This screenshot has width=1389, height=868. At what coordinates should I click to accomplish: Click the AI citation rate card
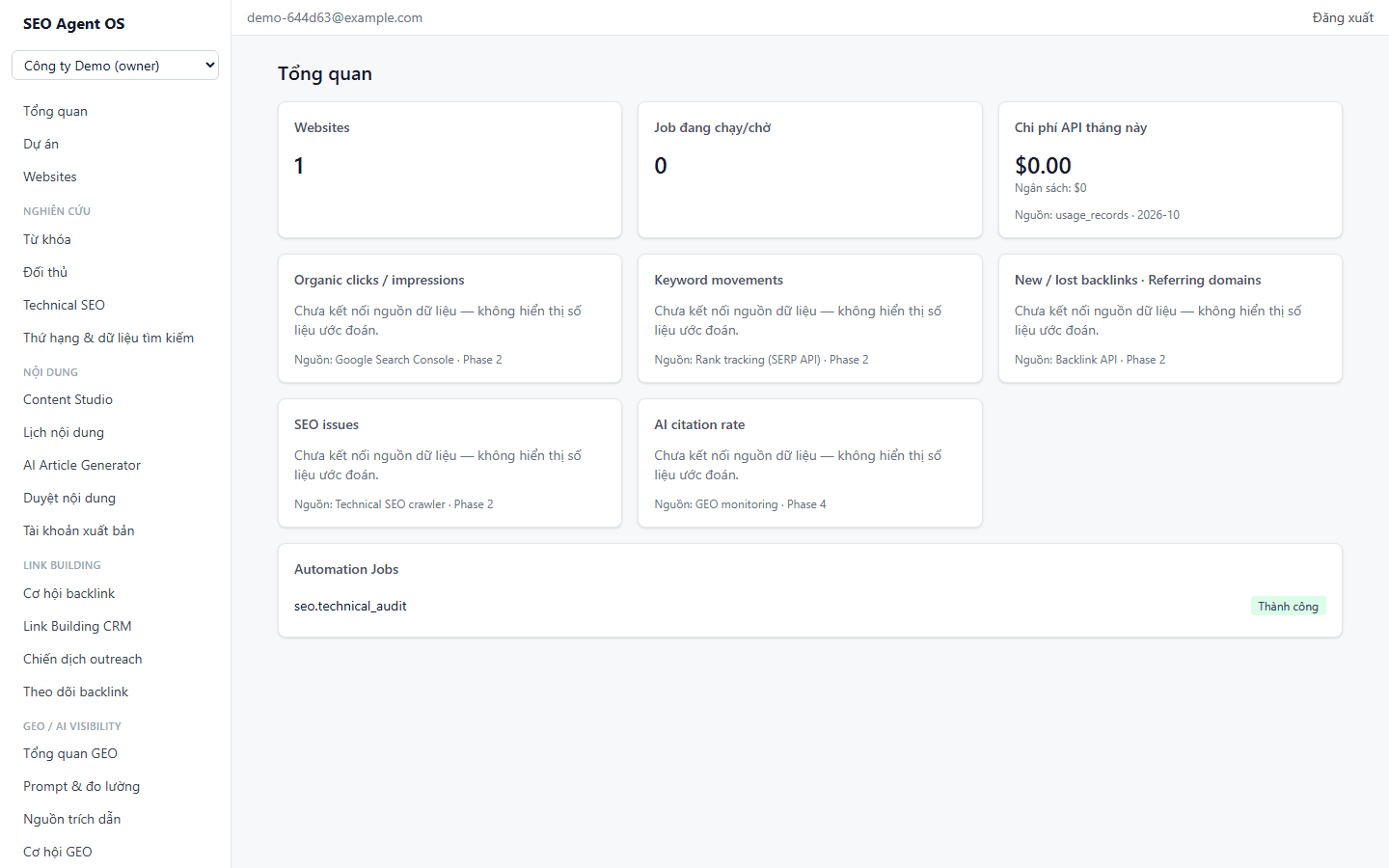click(x=810, y=463)
